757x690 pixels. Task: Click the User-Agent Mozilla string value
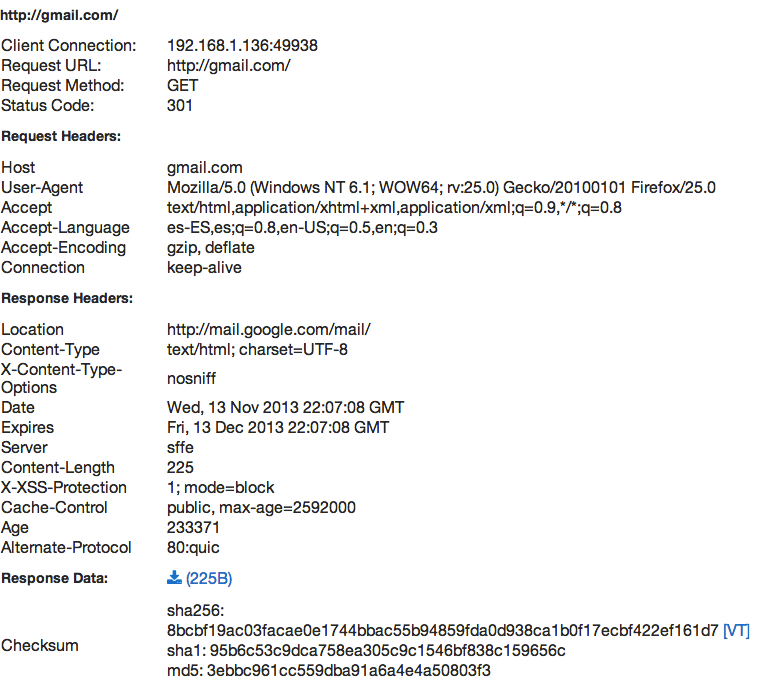click(x=441, y=188)
